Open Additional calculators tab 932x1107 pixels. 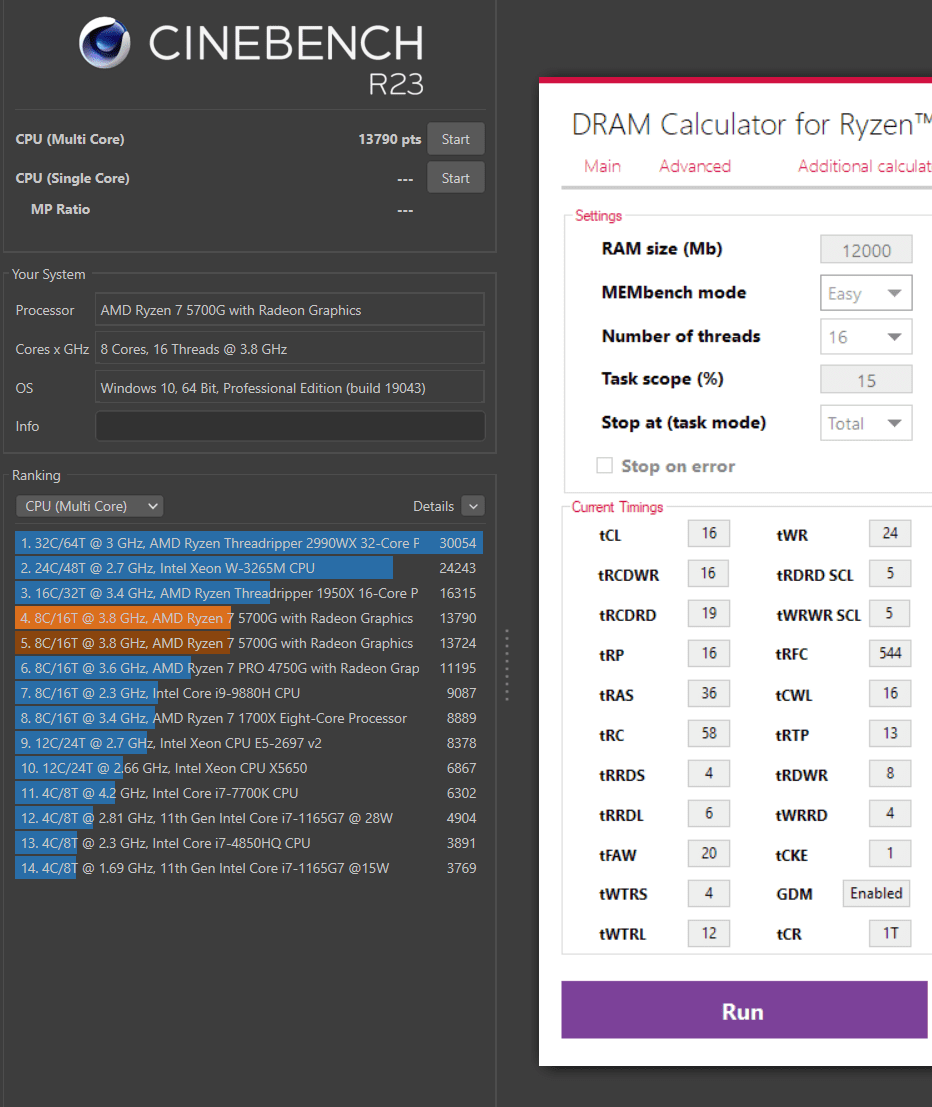864,166
